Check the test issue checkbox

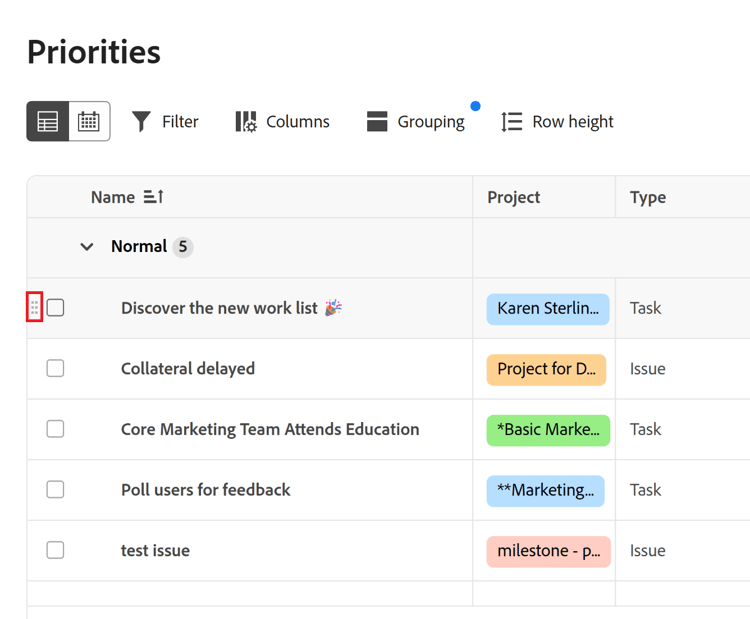tap(56, 550)
